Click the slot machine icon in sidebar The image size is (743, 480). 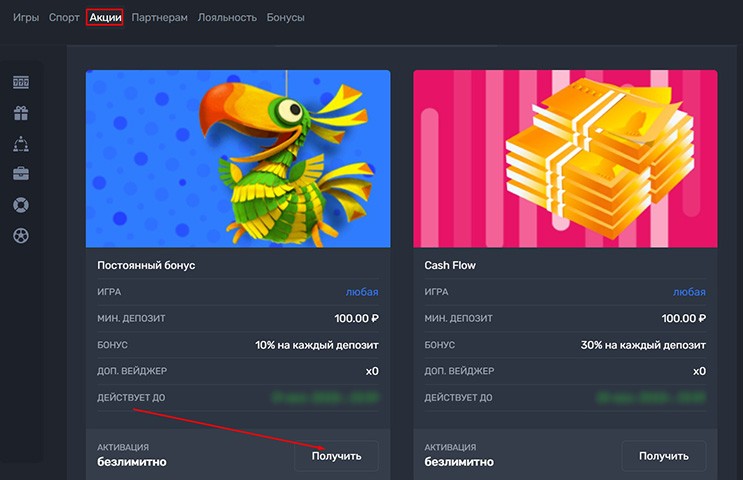coord(21,82)
